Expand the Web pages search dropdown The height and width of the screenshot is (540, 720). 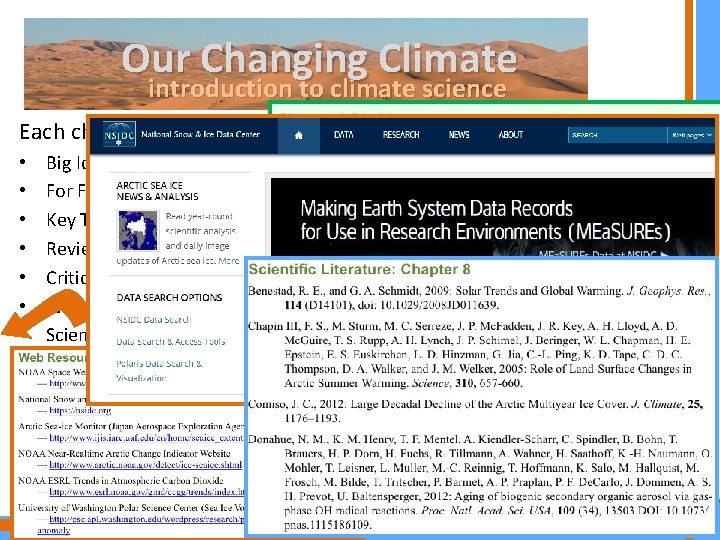[691, 135]
